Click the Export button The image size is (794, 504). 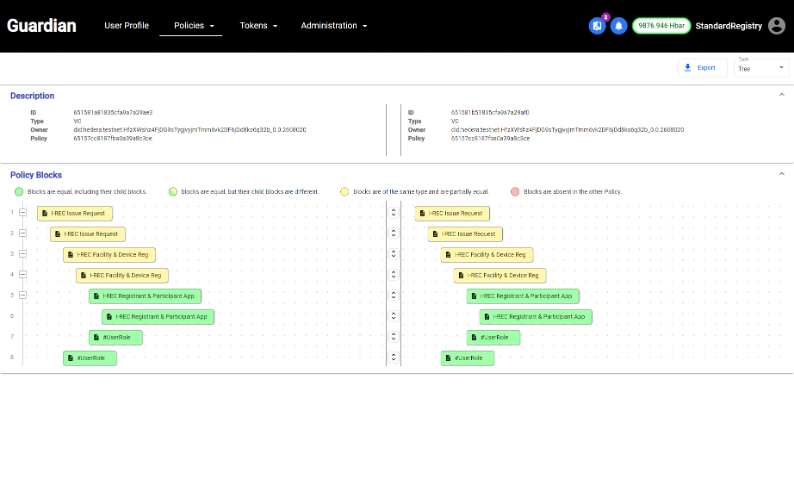[702, 68]
